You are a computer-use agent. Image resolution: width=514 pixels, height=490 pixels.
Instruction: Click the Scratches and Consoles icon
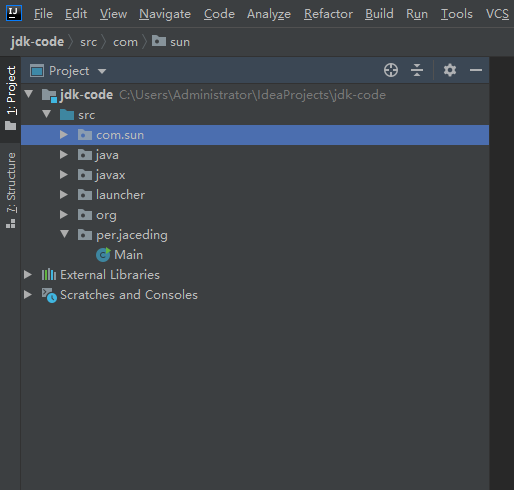[x=49, y=295]
